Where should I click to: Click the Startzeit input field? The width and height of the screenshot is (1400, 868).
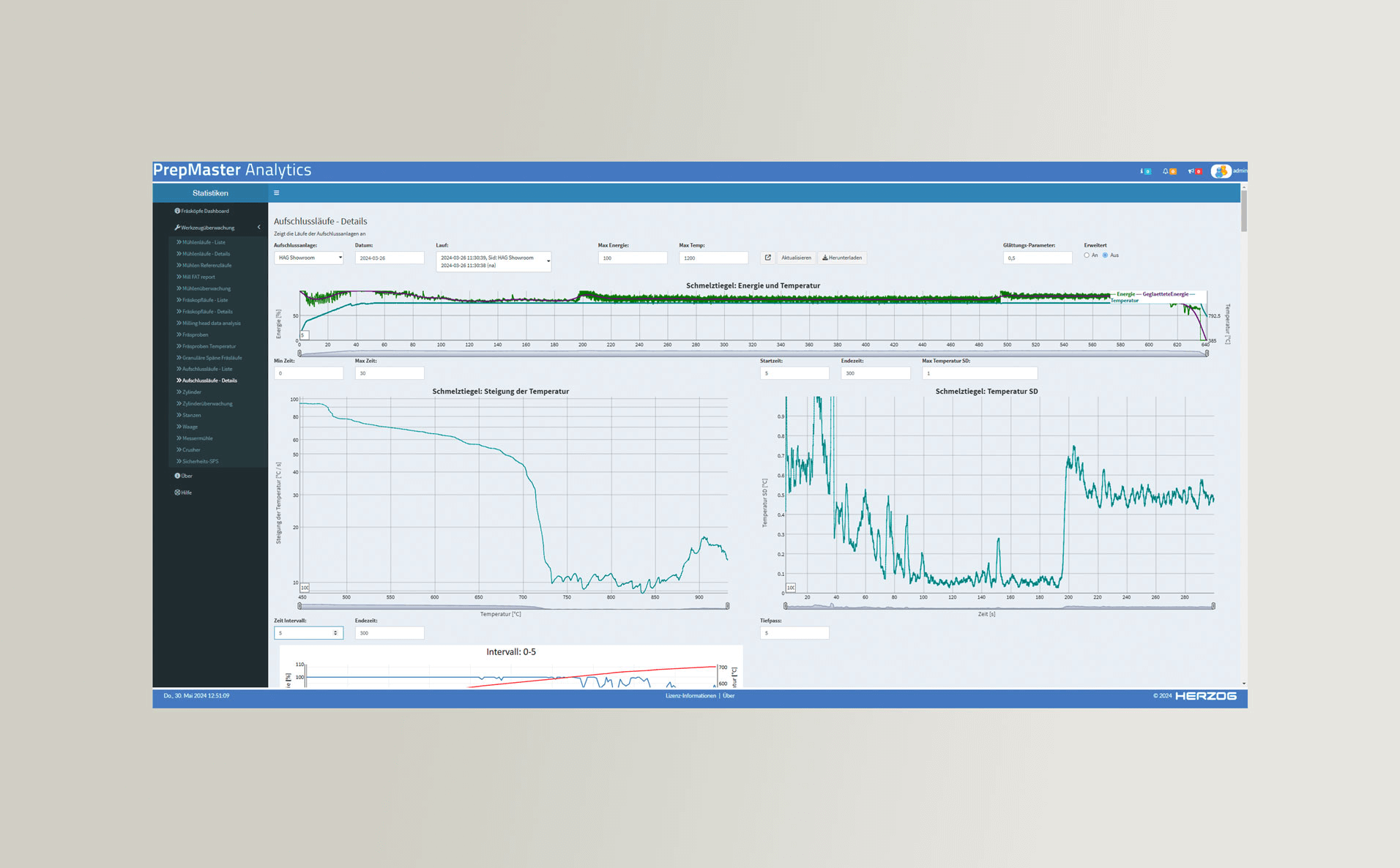click(x=794, y=373)
